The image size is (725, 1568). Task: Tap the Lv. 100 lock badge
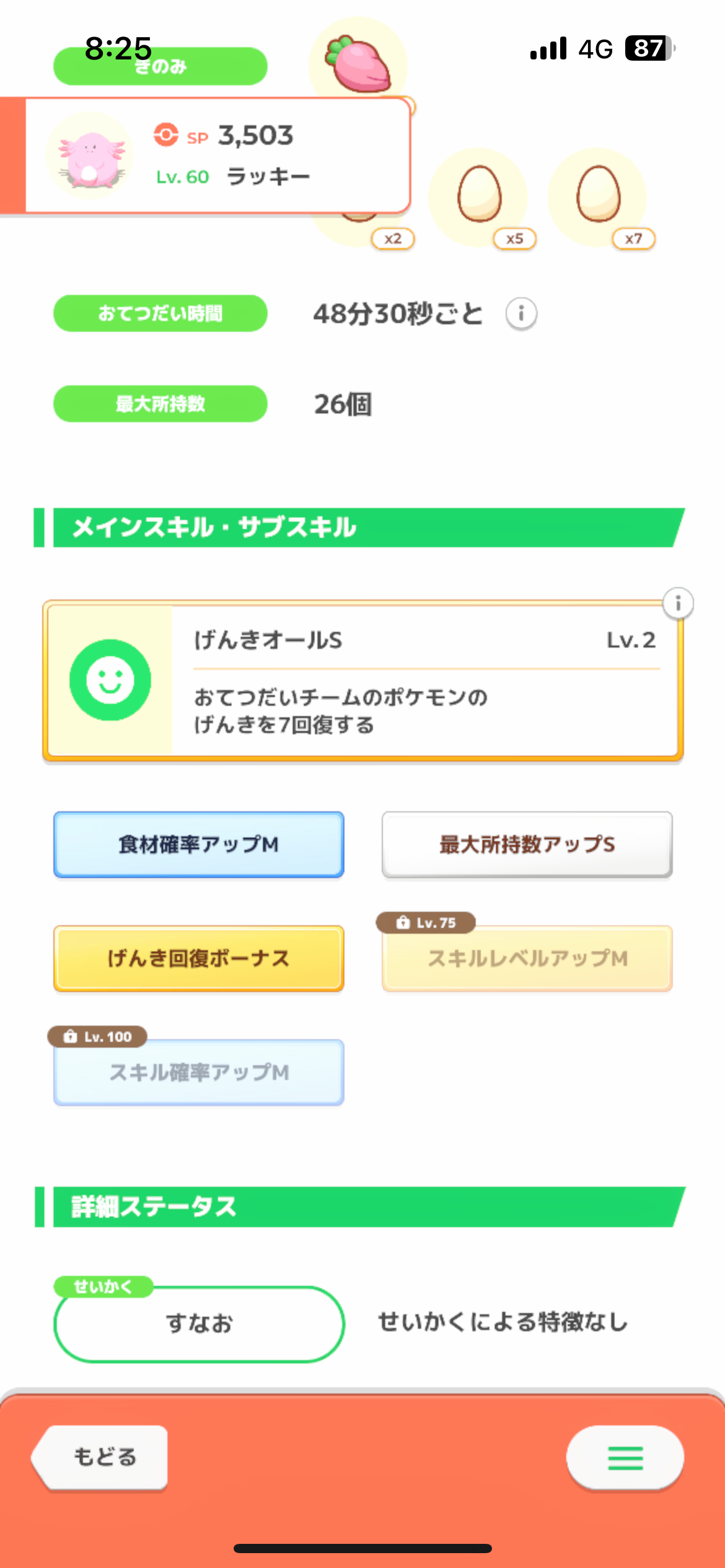tap(97, 1037)
